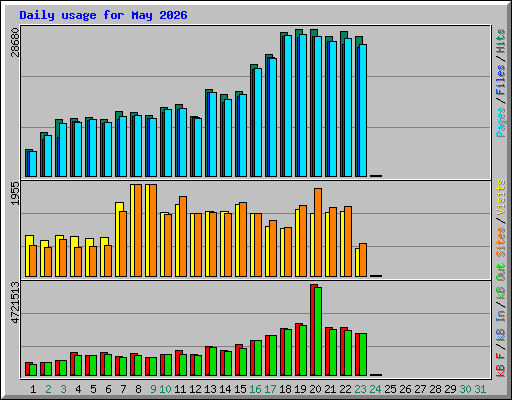Click day label 19 on the x-axis

coord(300,389)
